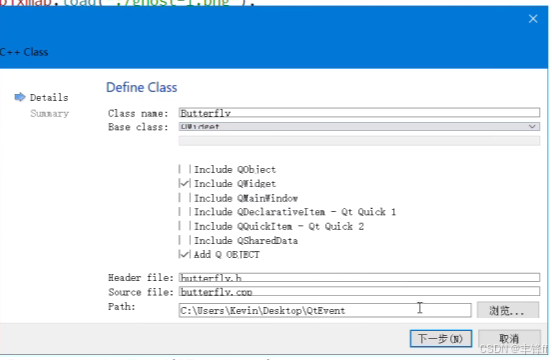This screenshot has height=360, width=552.
Task: Click the 取消 cancel button
Action: [509, 339]
